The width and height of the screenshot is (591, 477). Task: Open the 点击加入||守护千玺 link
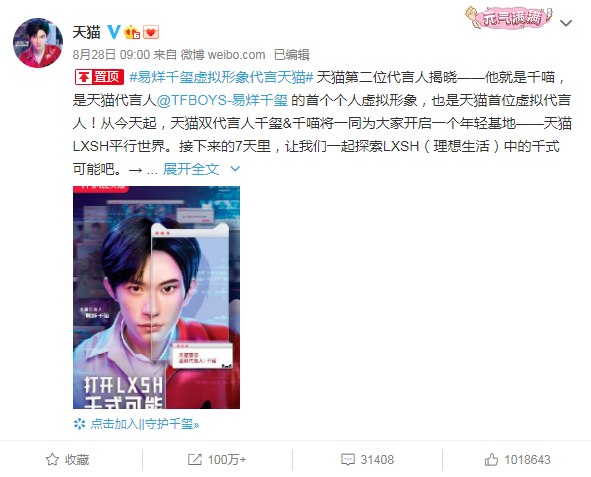145,424
